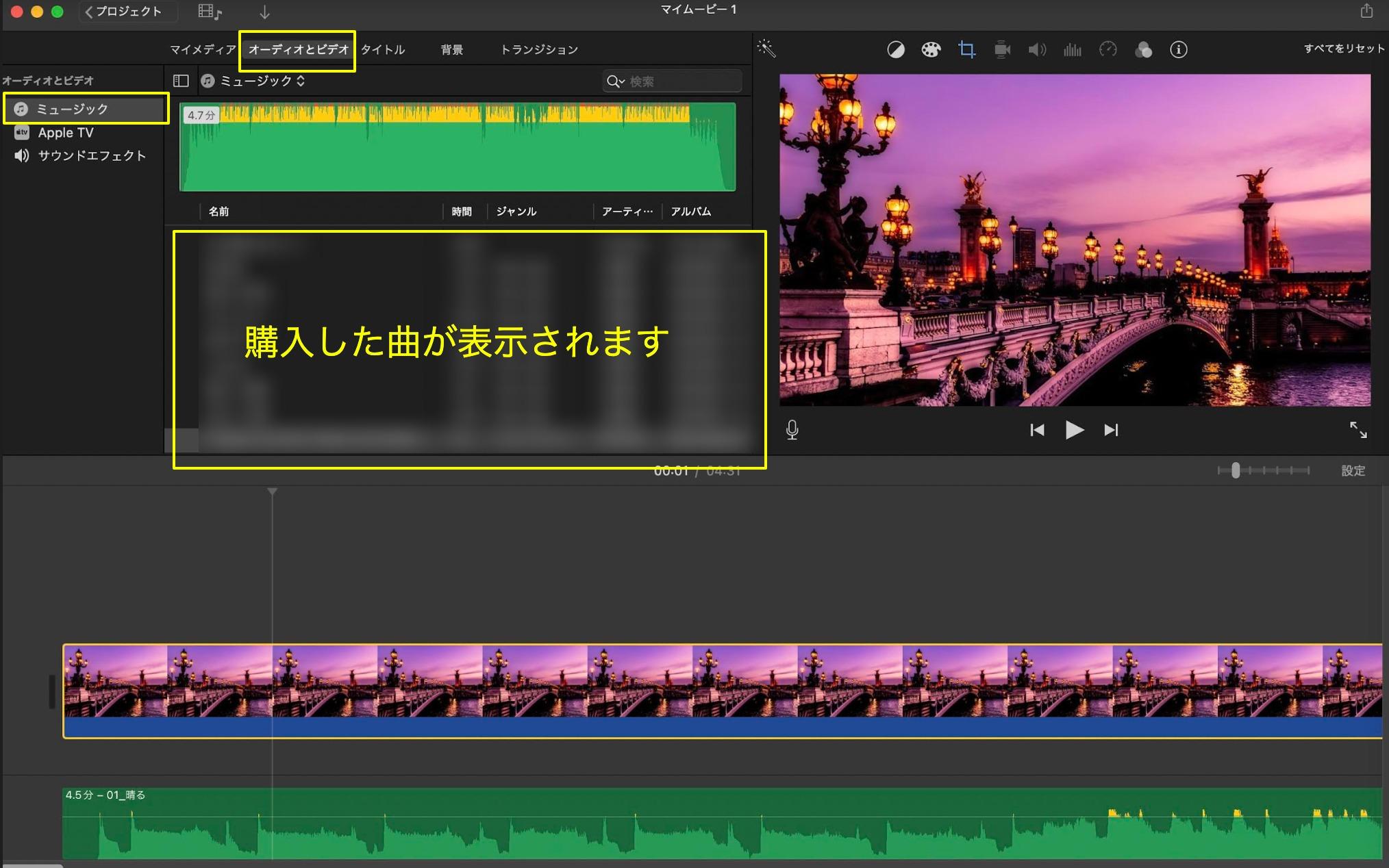This screenshot has width=1389, height=868.
Task: Open the 背景 tab
Action: pos(451,49)
